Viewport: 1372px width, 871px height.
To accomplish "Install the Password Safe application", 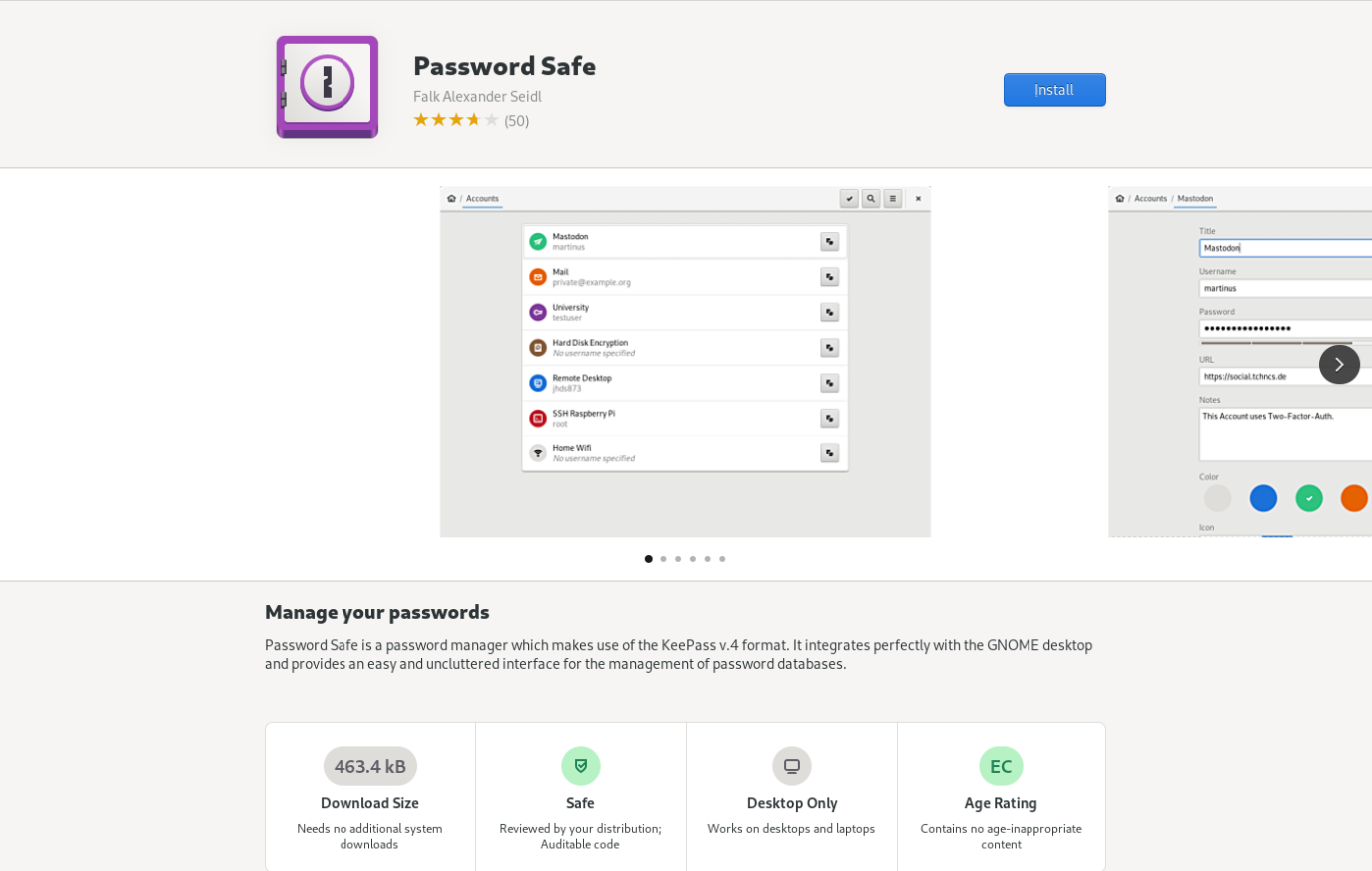I will point(1054,90).
